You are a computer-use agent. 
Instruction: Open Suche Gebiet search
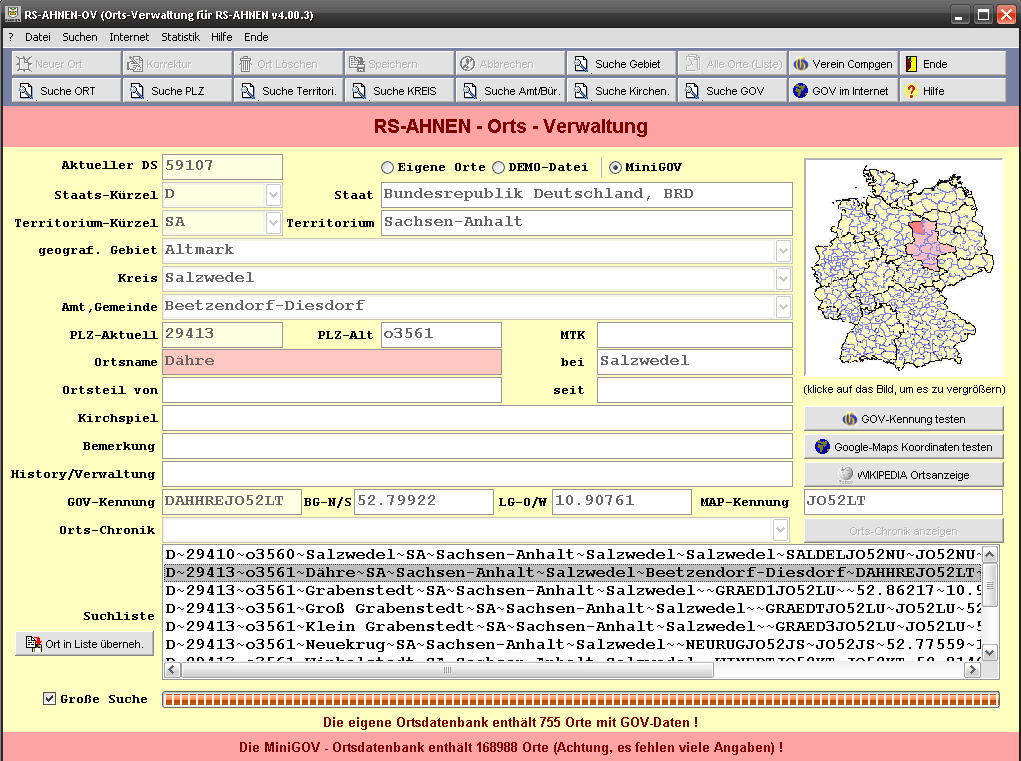pos(622,64)
